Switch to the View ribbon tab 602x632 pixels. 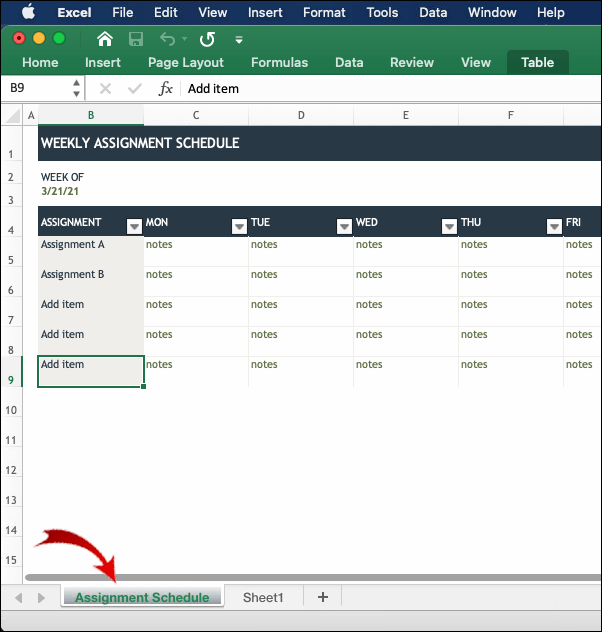coord(476,62)
